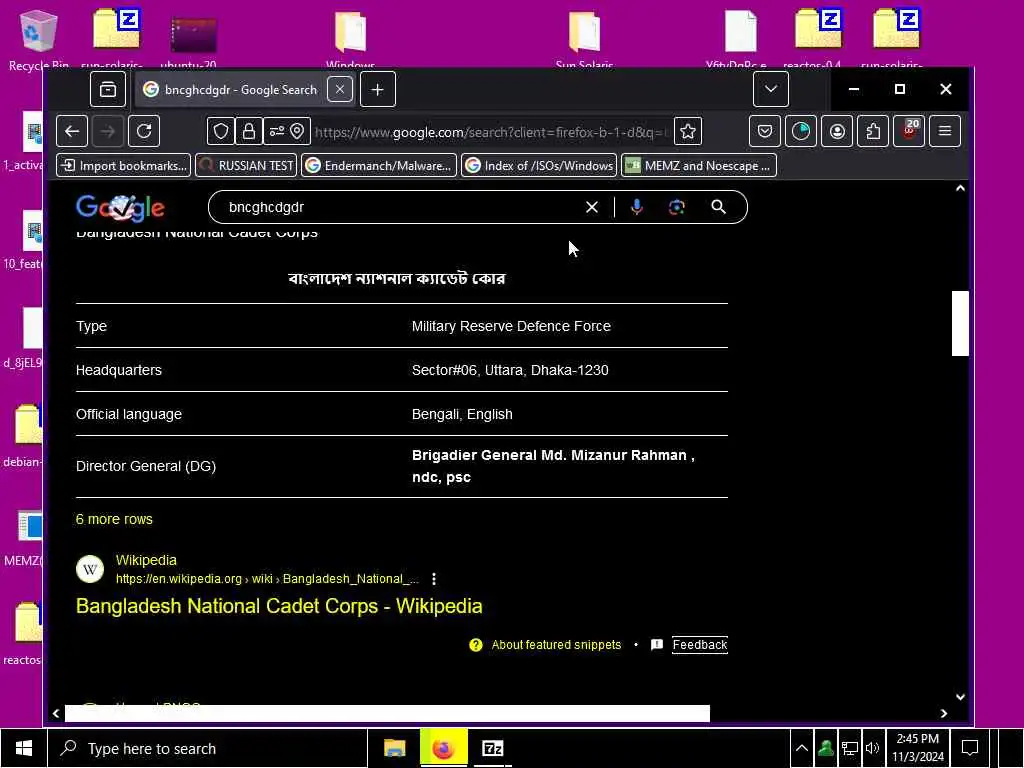Open Index of /ISOs/Windows bookmark
This screenshot has height=768, width=1024.
539,166
